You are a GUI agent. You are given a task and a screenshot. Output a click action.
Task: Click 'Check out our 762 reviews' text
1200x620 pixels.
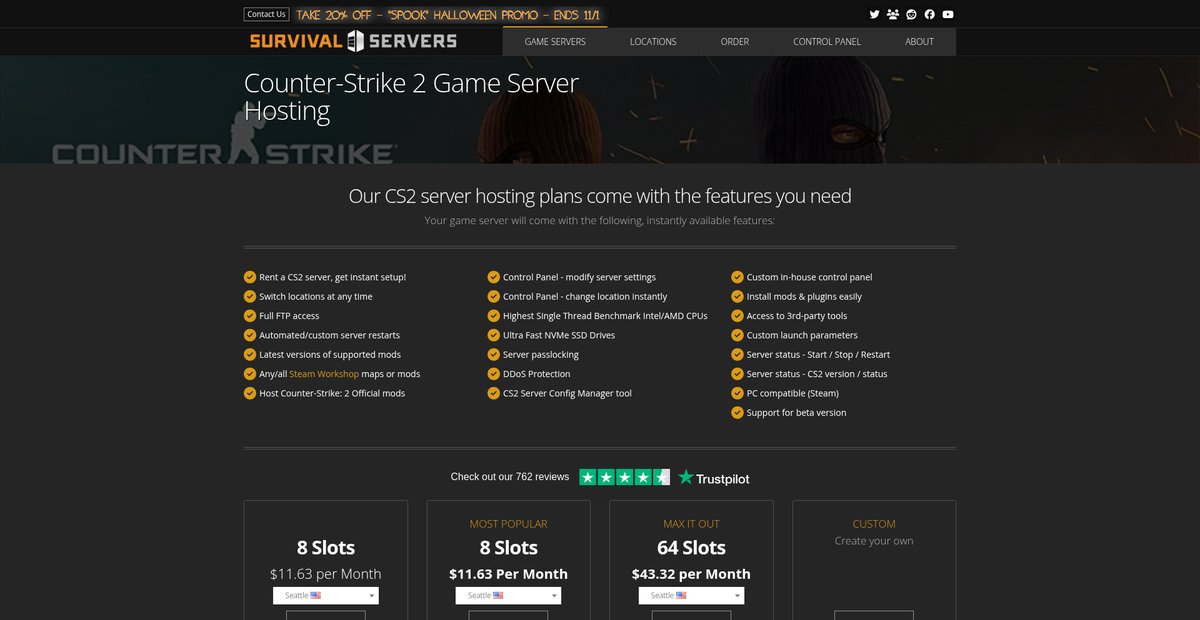pos(510,477)
